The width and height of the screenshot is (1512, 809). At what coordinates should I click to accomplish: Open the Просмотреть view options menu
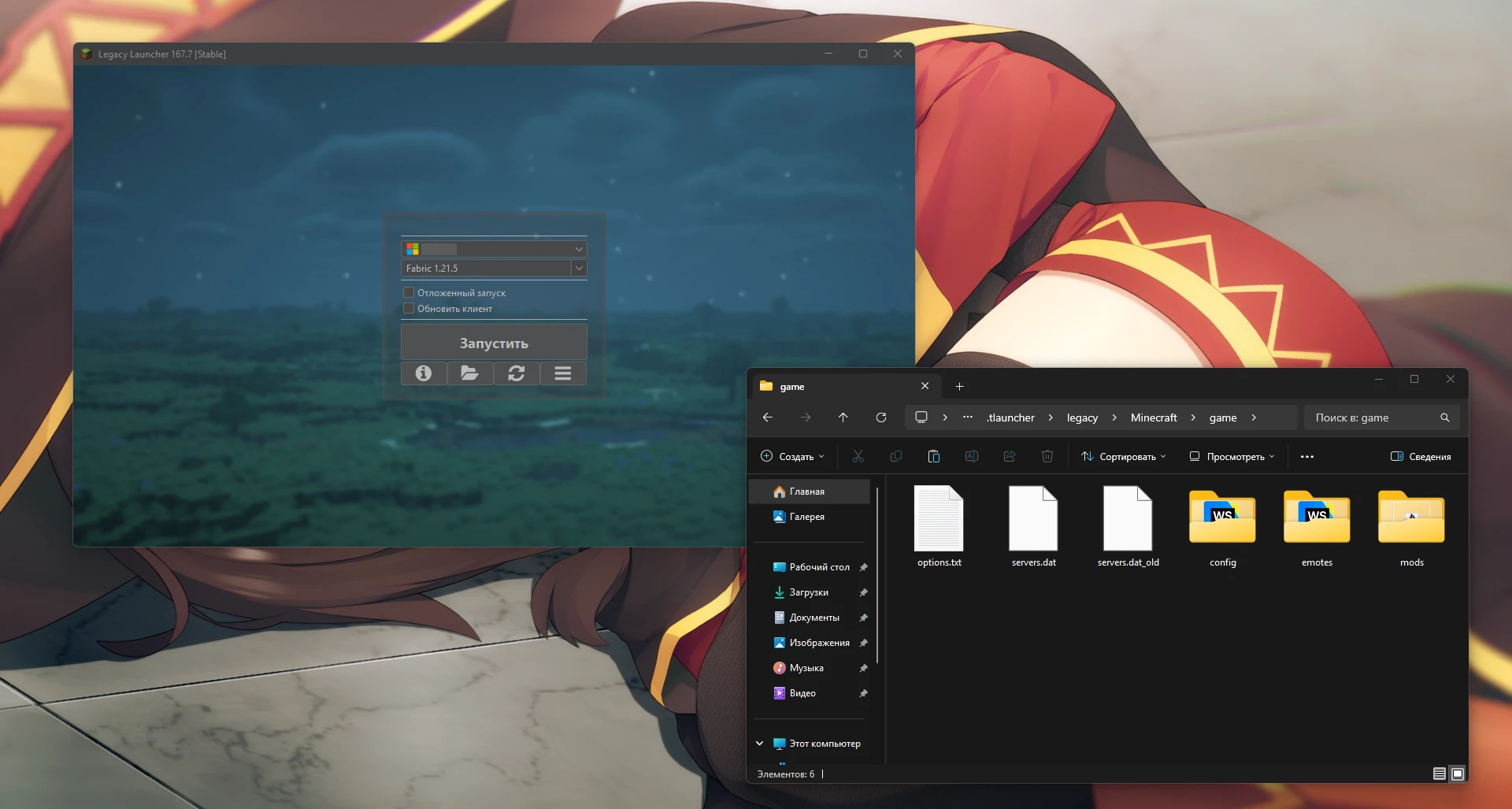1232,457
